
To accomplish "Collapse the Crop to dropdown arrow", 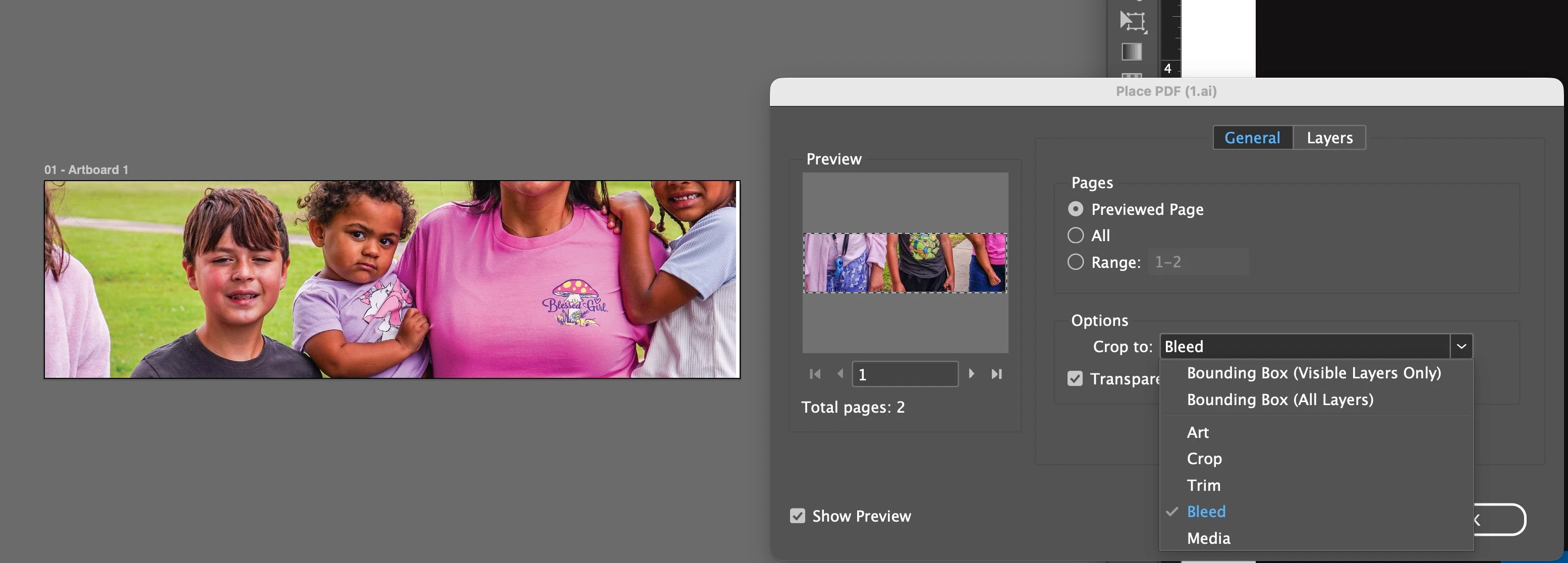I will coord(1461,346).
